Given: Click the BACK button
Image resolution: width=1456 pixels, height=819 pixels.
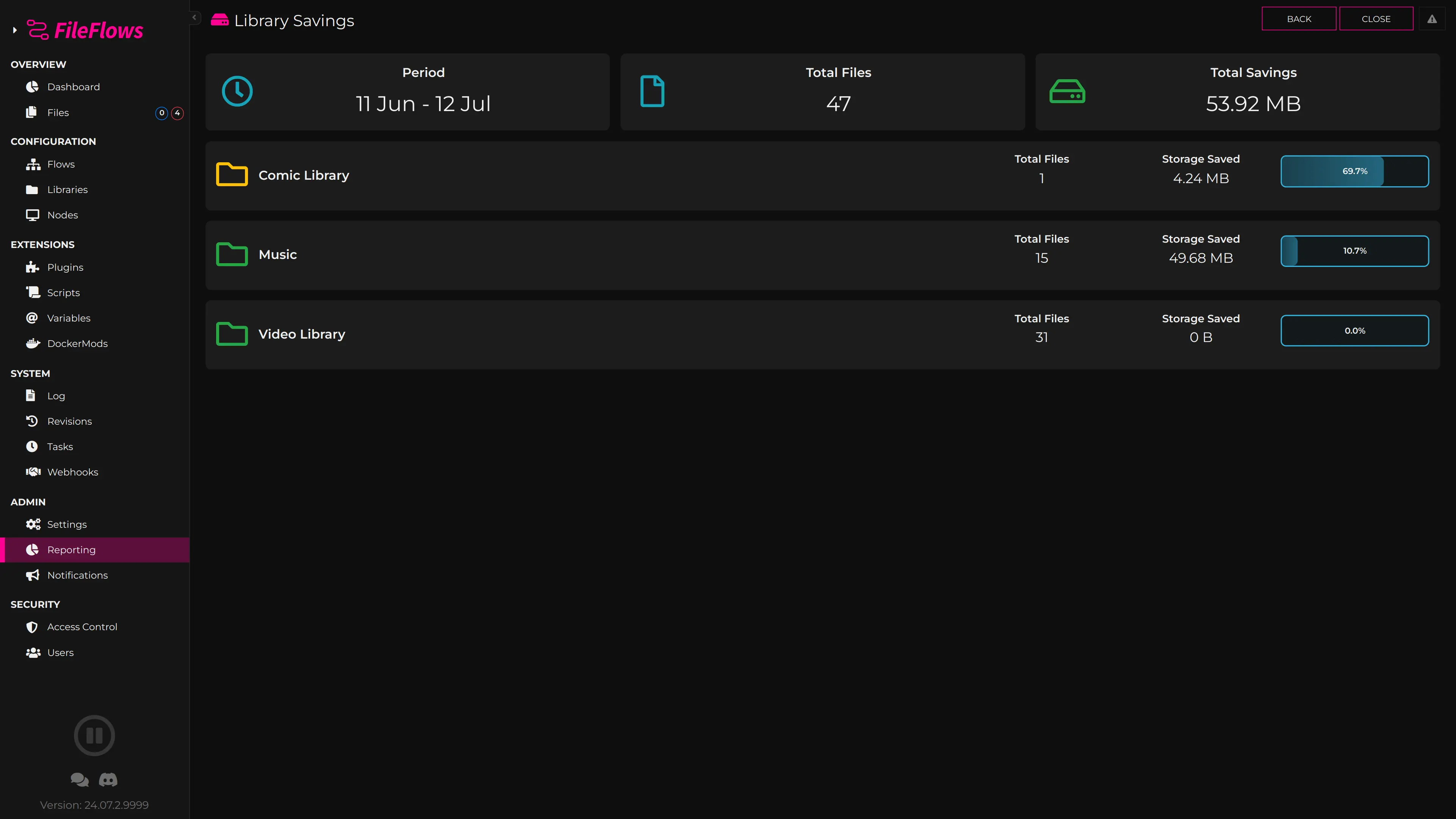Looking at the screenshot, I should click(x=1299, y=19).
